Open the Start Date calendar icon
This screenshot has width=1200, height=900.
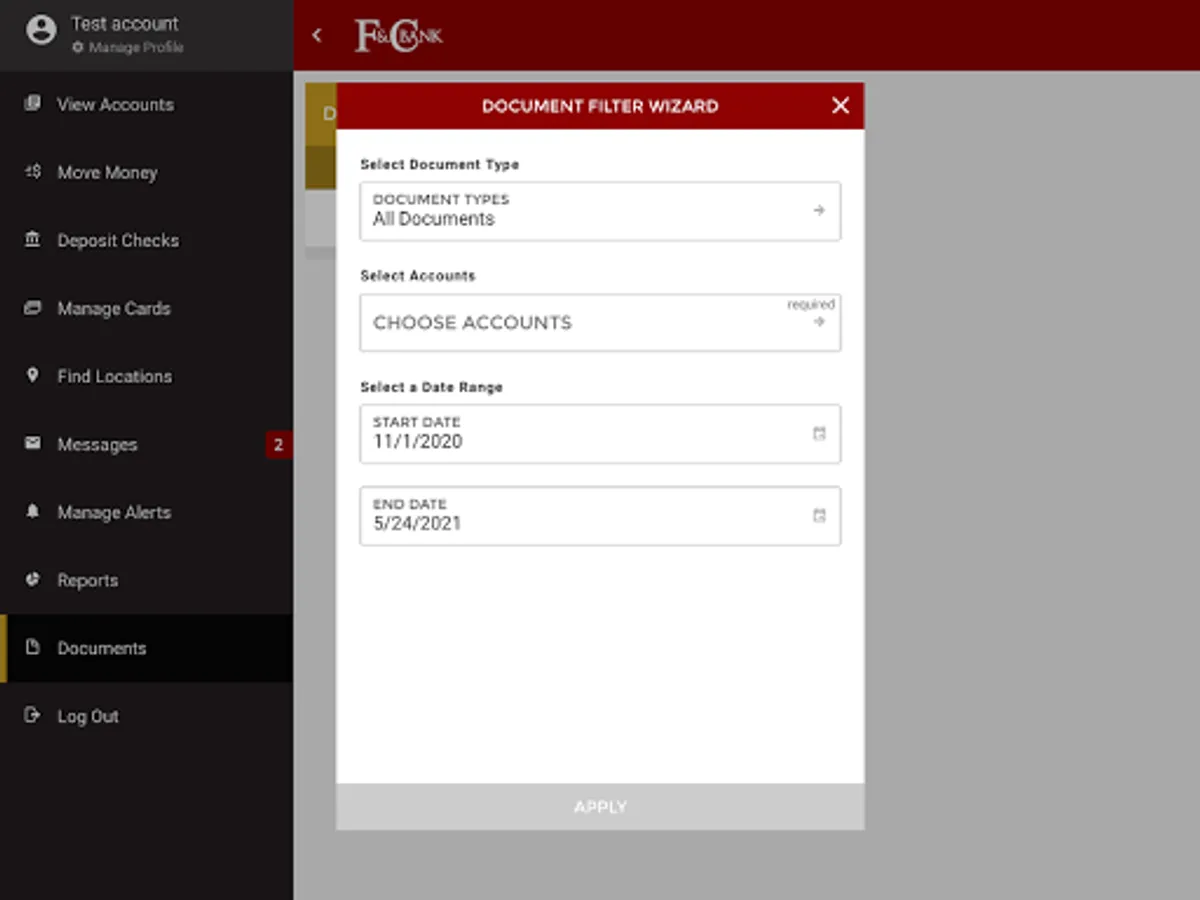coord(819,434)
